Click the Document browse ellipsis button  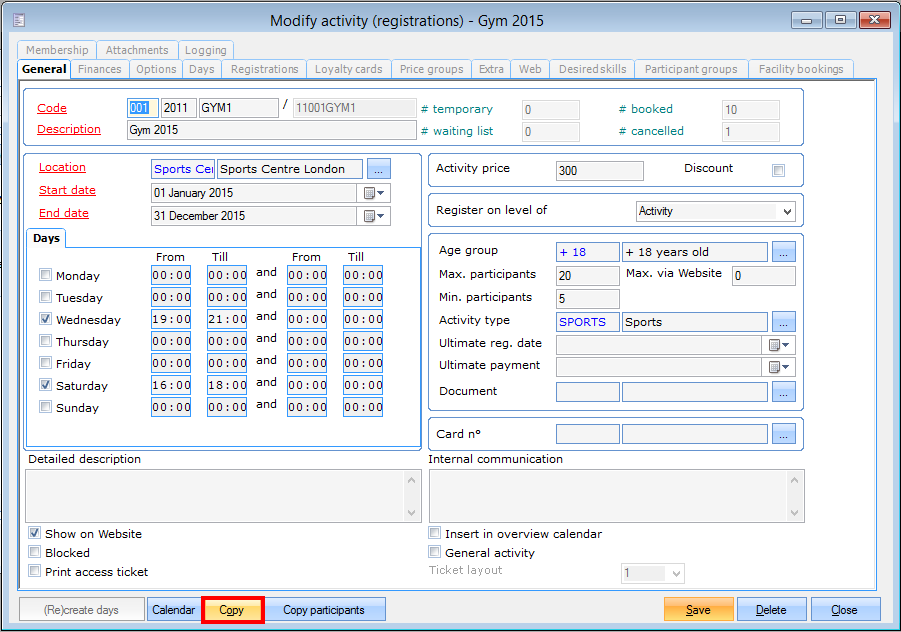pos(783,392)
